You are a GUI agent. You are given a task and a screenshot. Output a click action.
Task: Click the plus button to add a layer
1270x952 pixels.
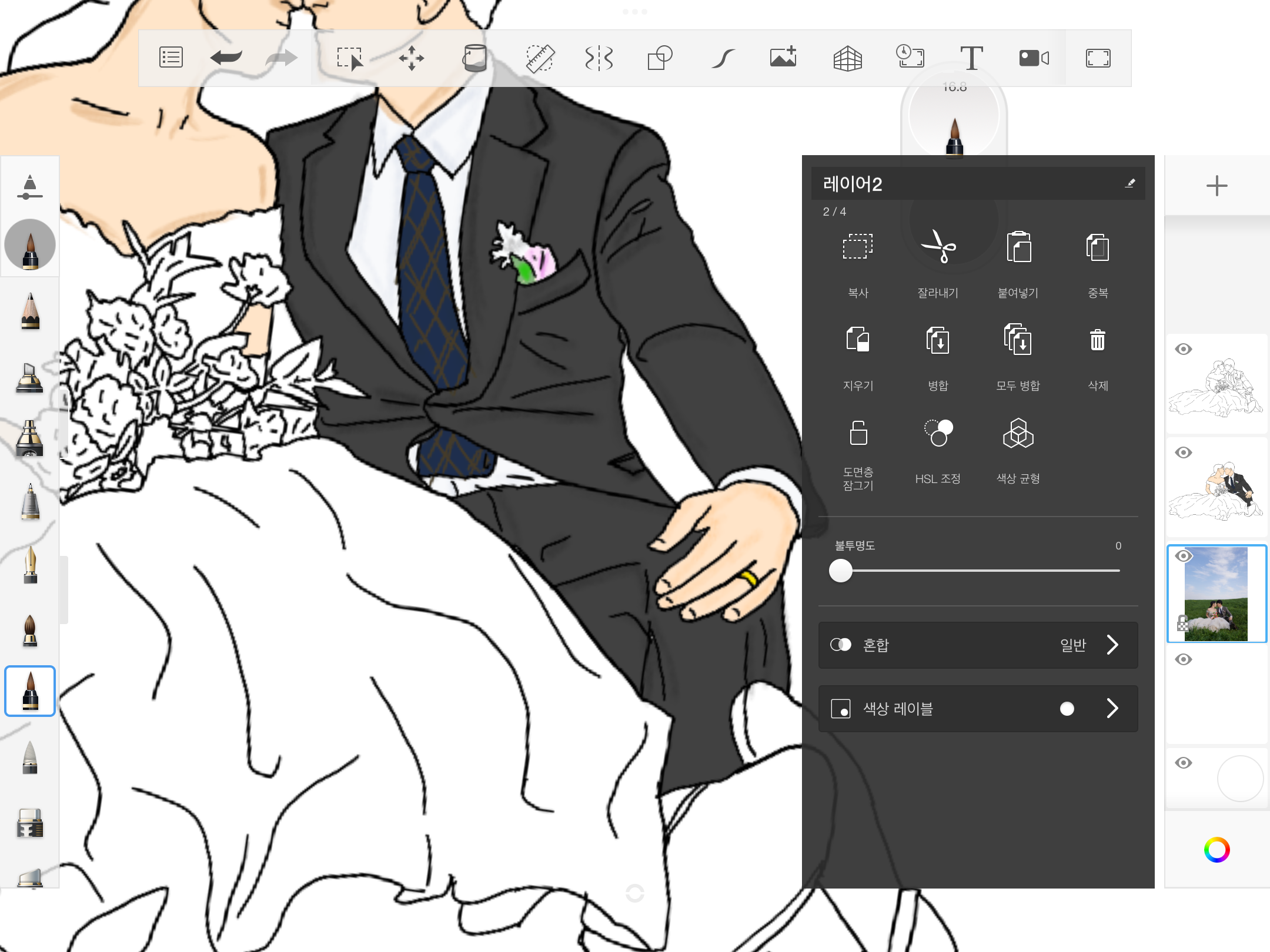point(1216,186)
